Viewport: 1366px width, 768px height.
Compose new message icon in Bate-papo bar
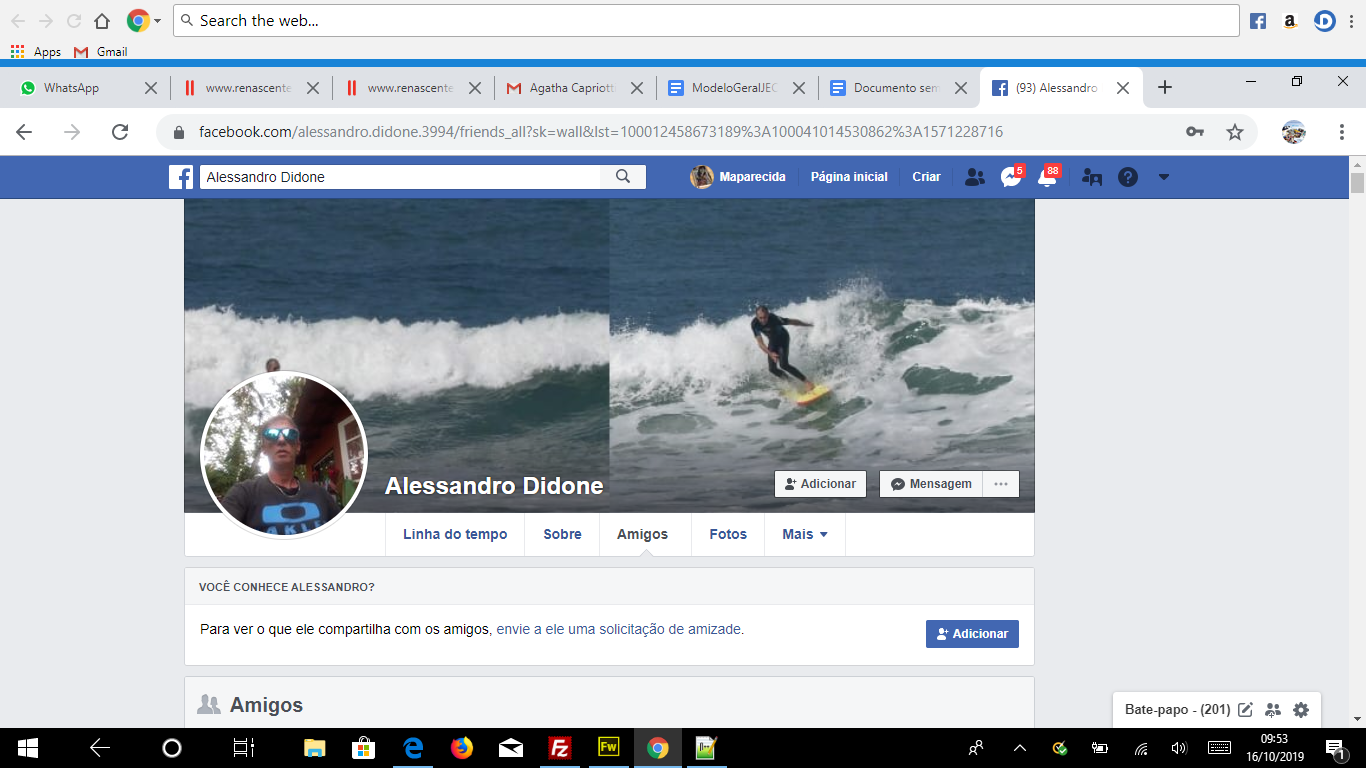(1245, 710)
